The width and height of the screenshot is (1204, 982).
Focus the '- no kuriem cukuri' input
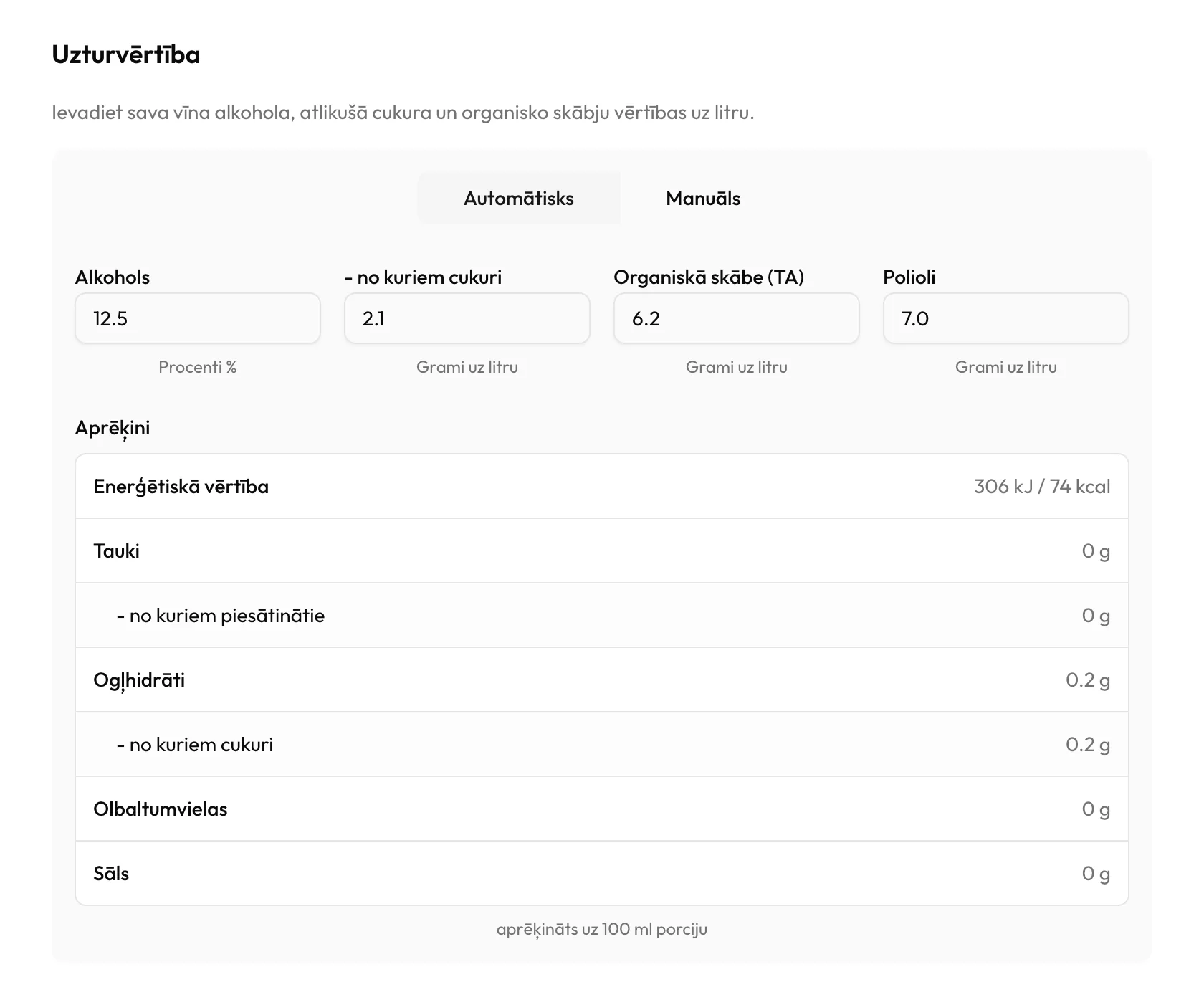click(x=467, y=318)
